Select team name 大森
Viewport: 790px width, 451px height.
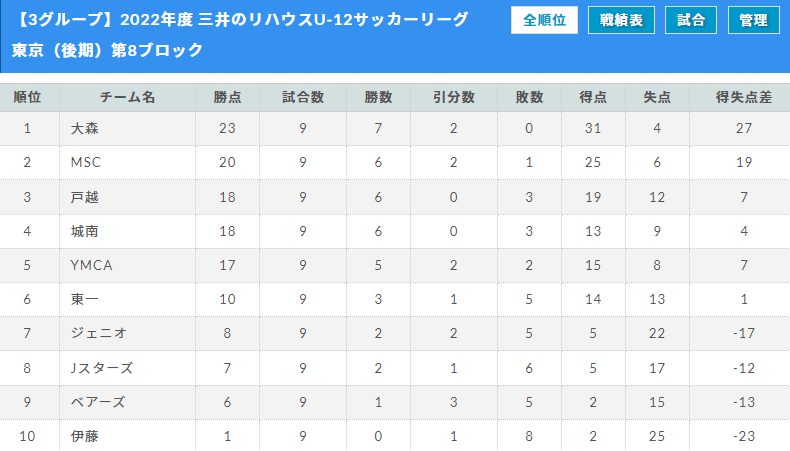(84, 128)
